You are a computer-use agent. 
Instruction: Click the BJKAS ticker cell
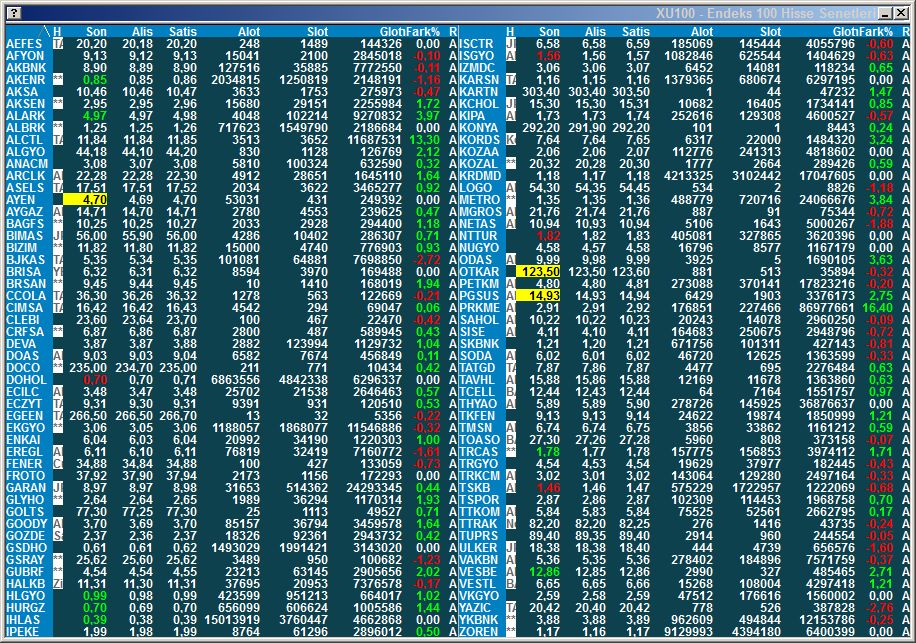click(x=25, y=260)
